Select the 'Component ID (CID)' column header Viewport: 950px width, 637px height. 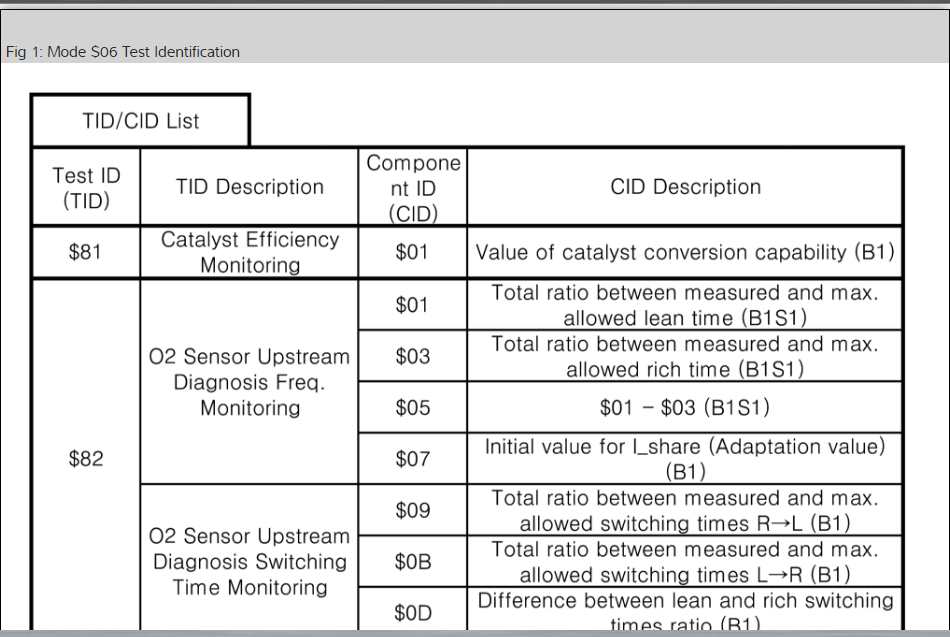[412, 187]
